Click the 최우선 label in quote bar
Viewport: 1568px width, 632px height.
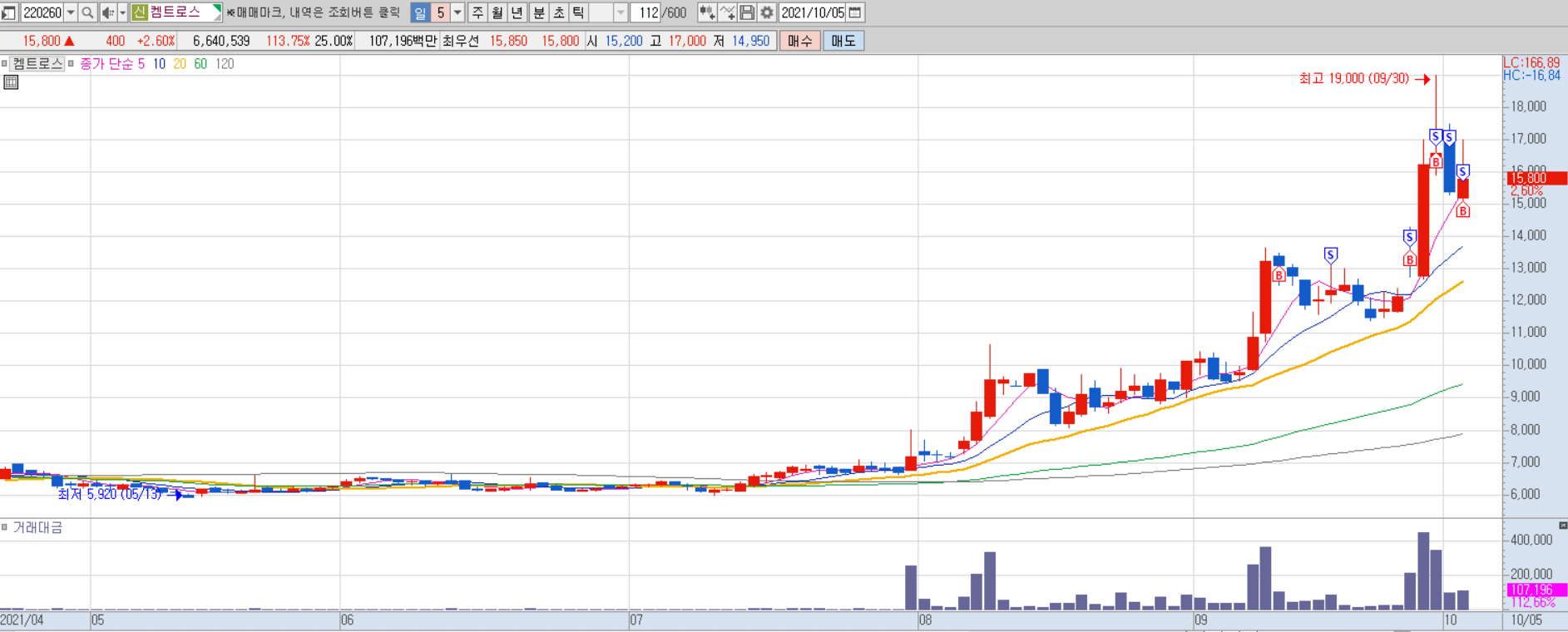tap(461, 41)
